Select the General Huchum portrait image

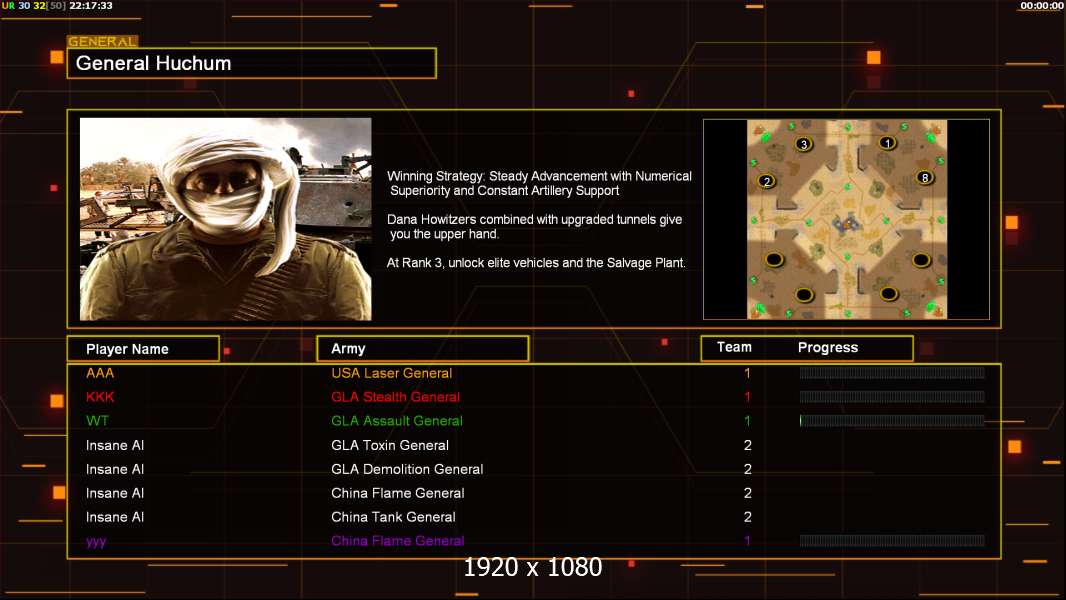tap(226, 219)
